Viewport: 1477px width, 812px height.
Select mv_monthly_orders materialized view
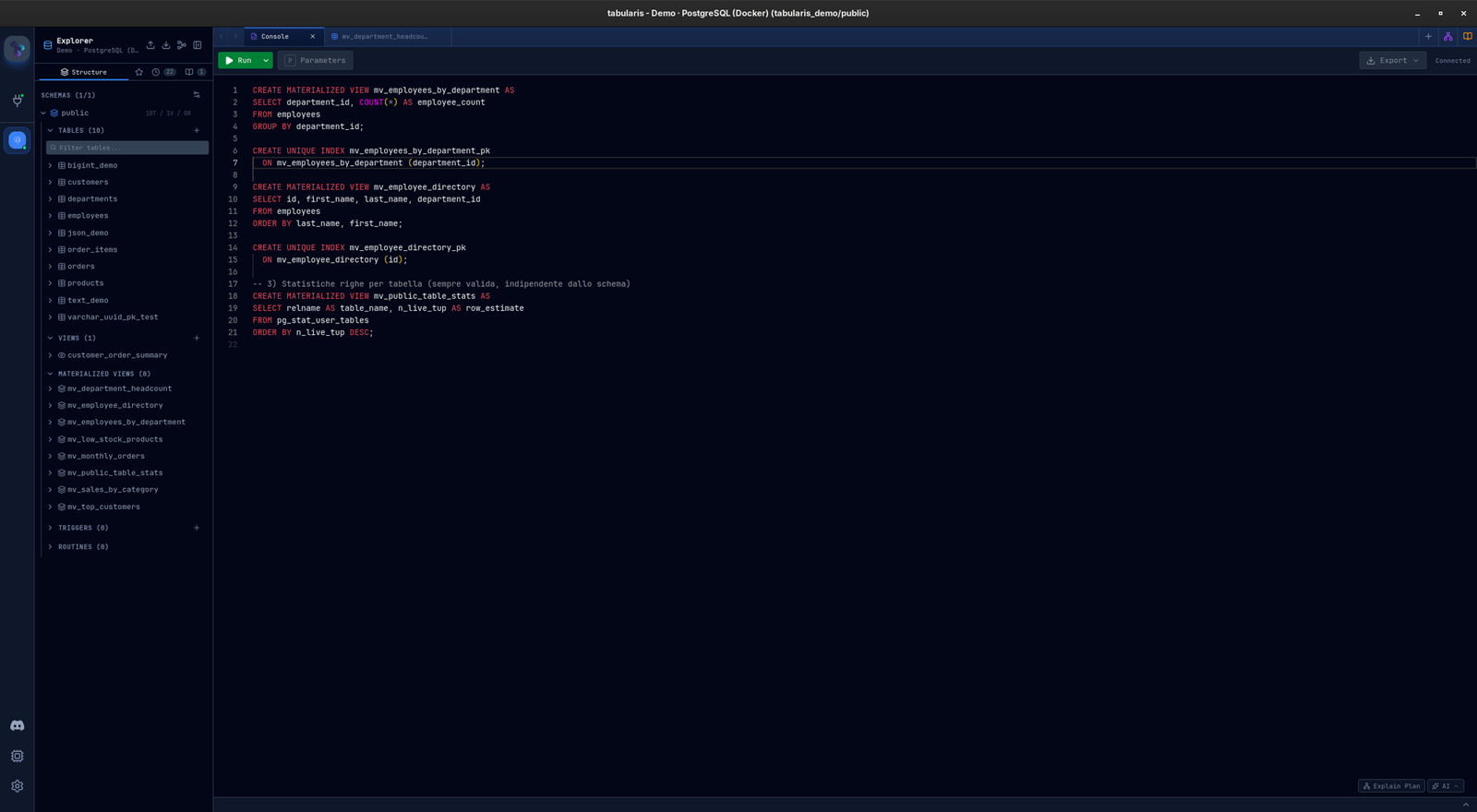pyautogui.click(x=106, y=456)
